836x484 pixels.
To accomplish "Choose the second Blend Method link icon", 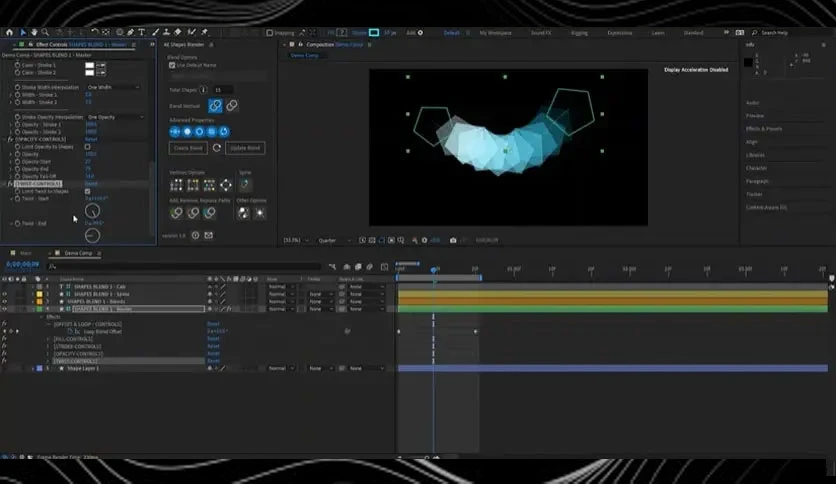I will 232,106.
